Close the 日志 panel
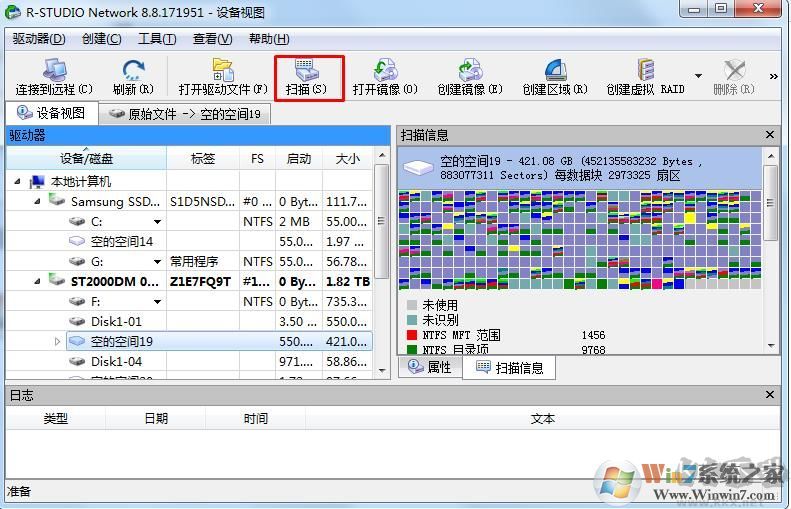791x509 pixels. (770, 394)
